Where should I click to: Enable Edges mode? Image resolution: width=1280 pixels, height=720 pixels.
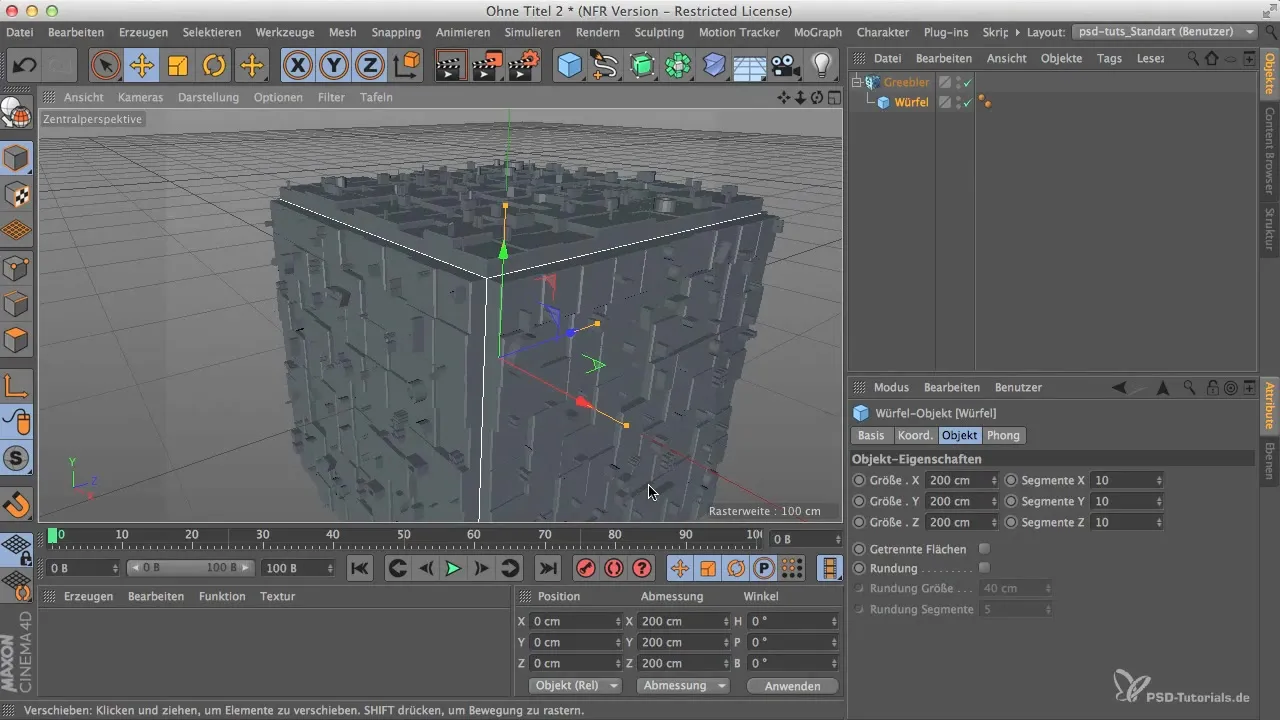[x=17, y=304]
